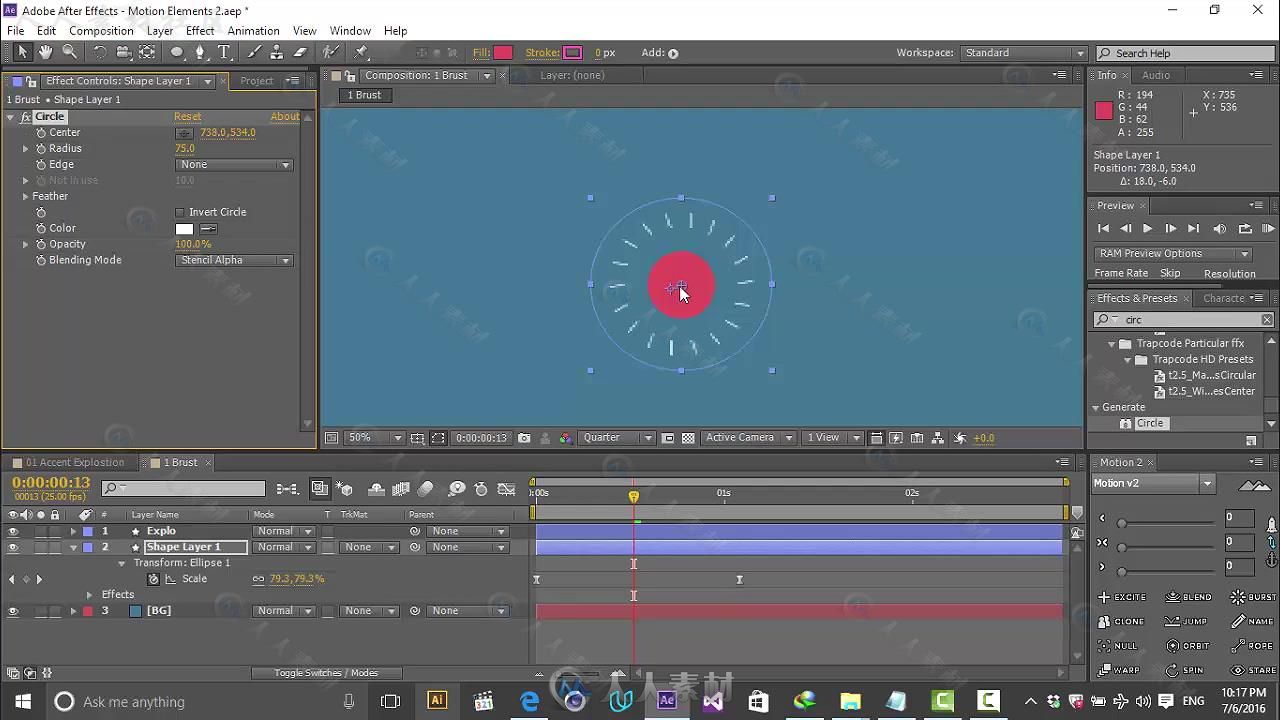The width and height of the screenshot is (1280, 720).
Task: Toggle the Scale constrain proportions link
Action: point(259,579)
